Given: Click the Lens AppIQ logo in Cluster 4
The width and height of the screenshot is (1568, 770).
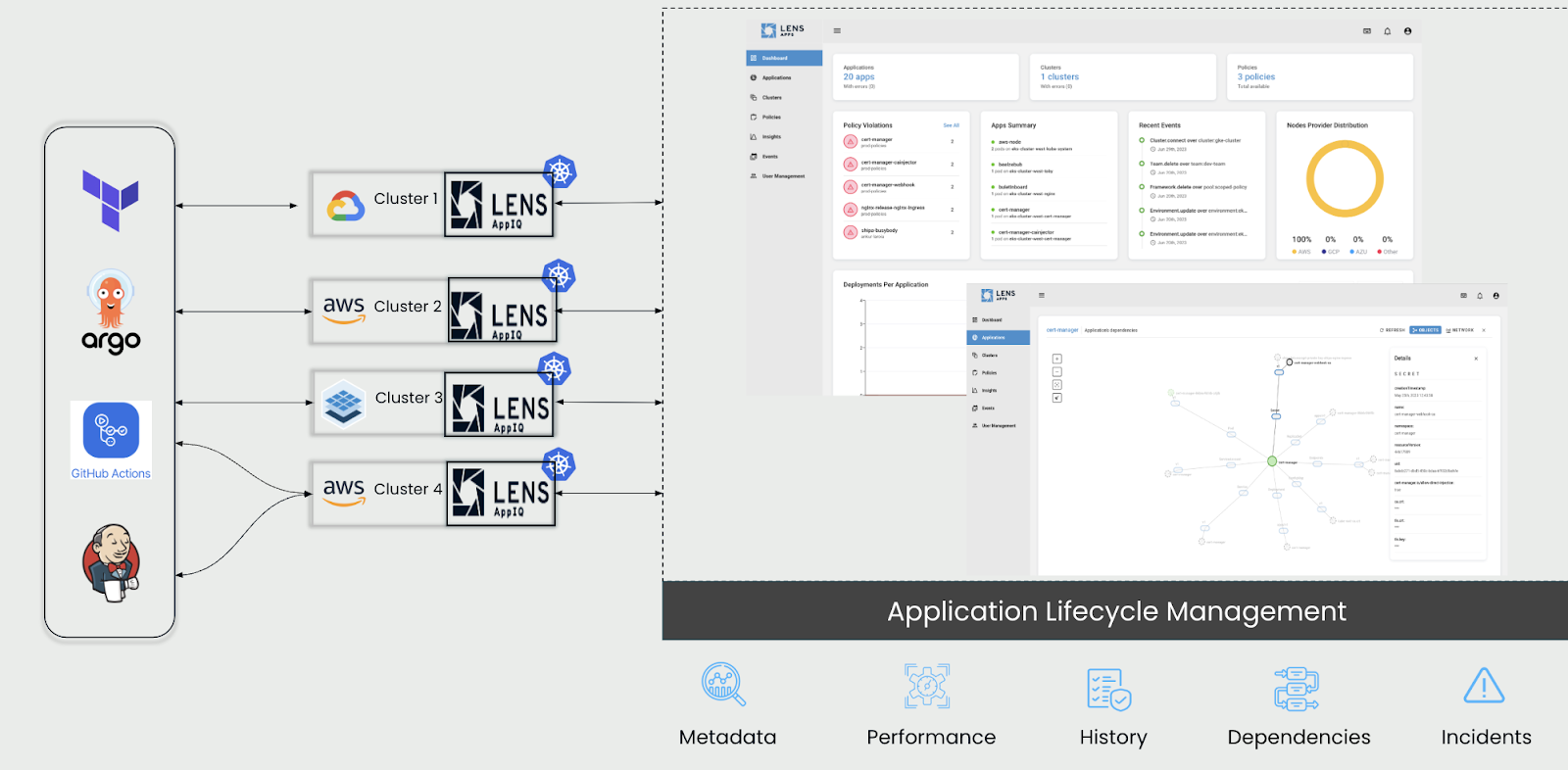Looking at the screenshot, I should 501,494.
